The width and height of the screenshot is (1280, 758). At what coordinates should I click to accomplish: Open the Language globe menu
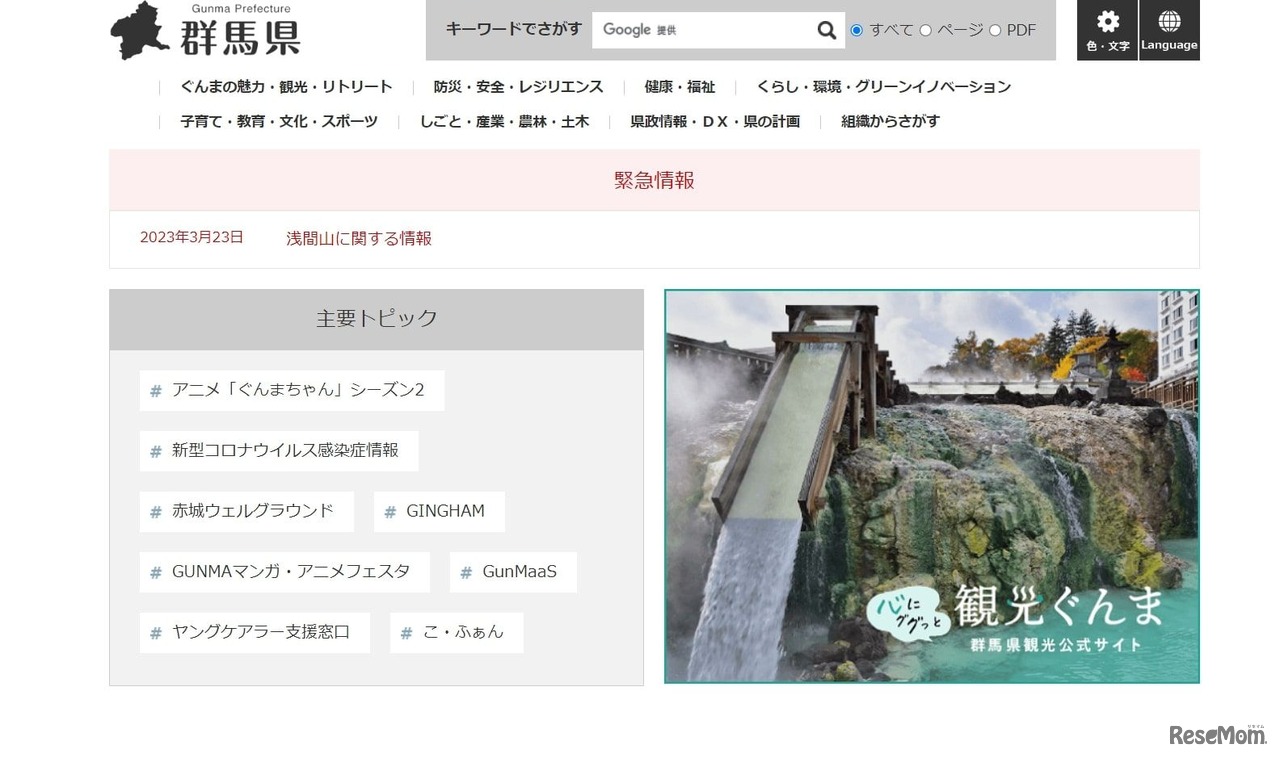(x=1169, y=30)
